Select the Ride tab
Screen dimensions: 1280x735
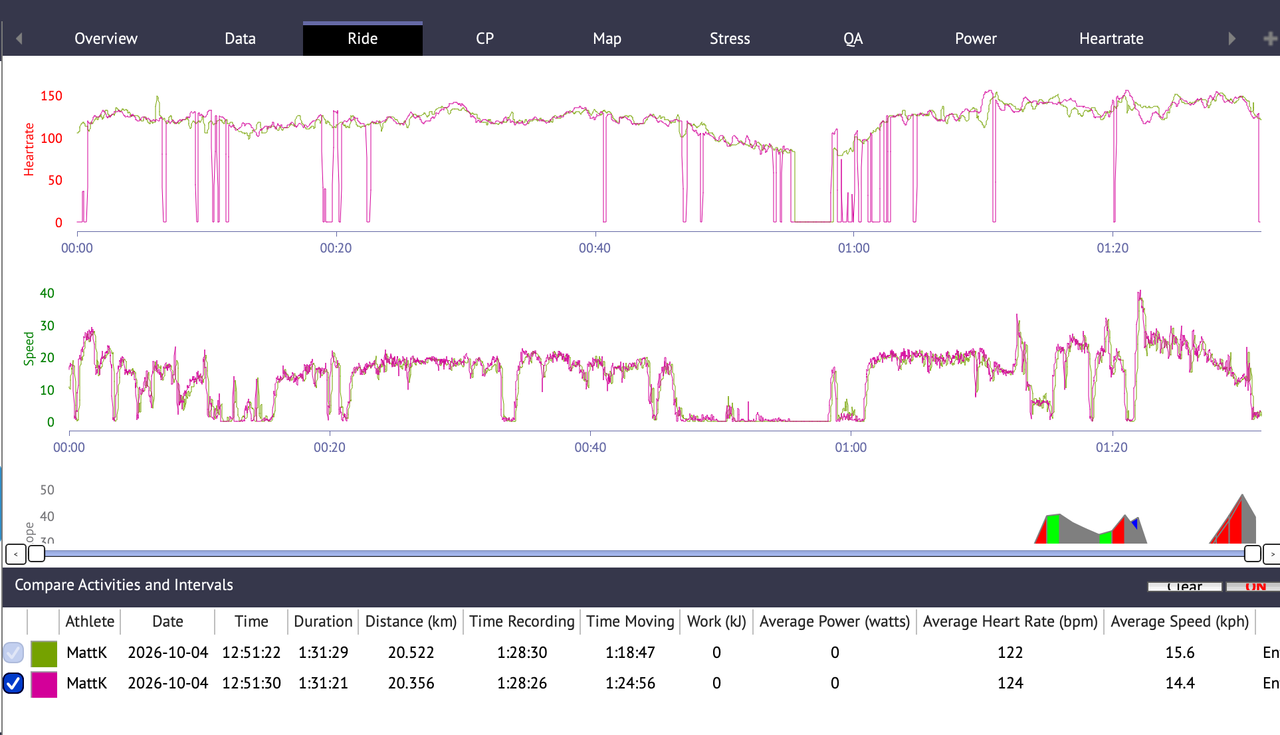click(363, 39)
